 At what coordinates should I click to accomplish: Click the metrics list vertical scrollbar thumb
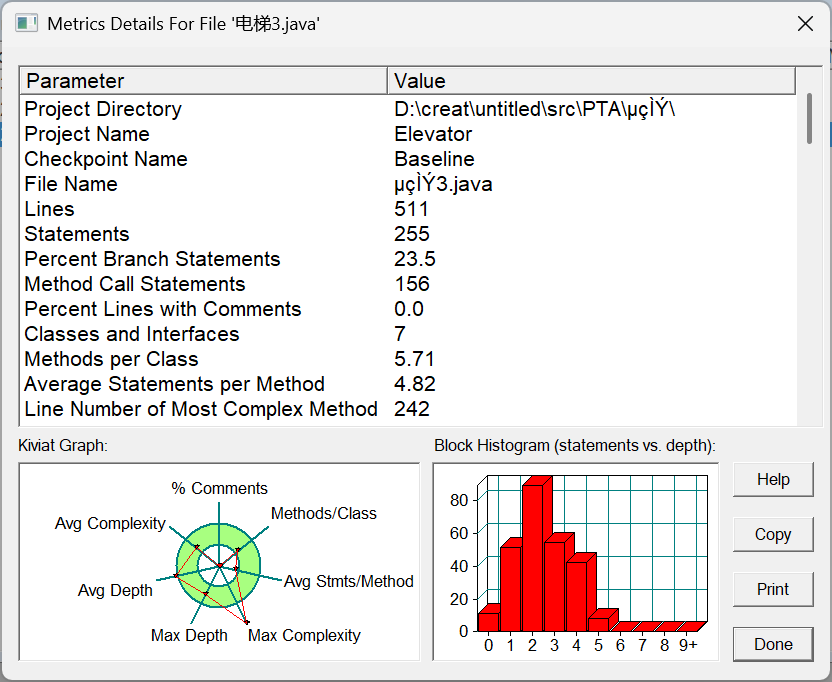[x=809, y=118]
